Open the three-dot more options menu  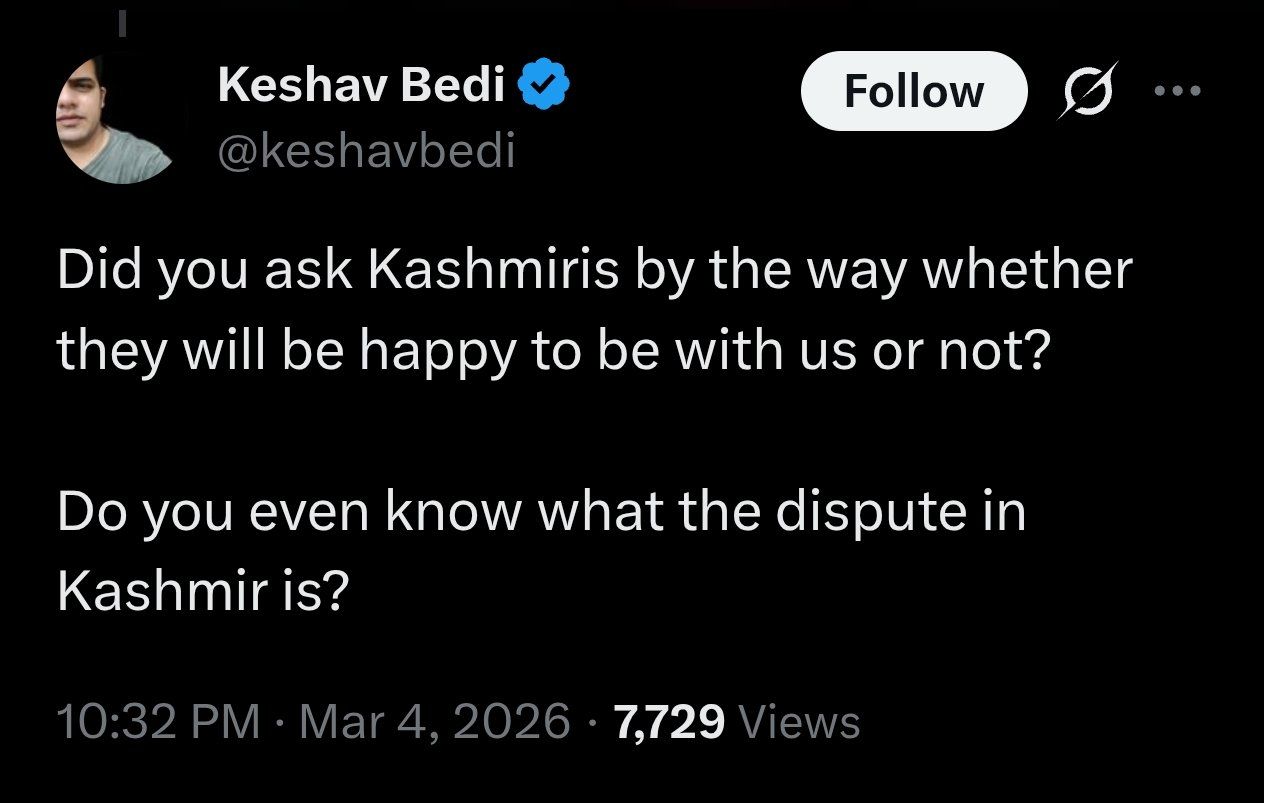[1176, 91]
